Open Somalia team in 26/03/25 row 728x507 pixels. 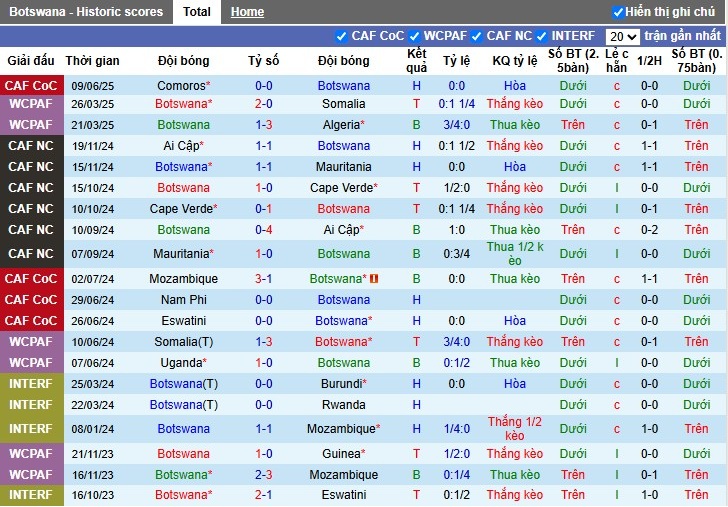pos(344,104)
